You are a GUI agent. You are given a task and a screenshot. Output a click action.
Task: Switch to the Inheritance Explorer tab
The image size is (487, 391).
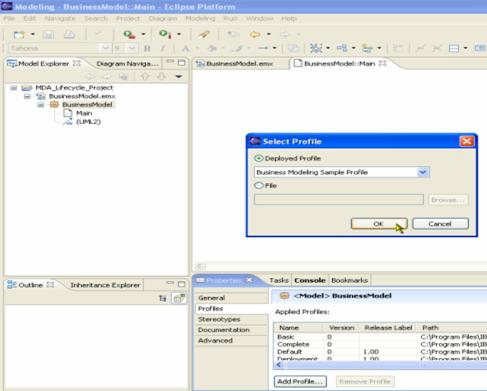(x=105, y=285)
